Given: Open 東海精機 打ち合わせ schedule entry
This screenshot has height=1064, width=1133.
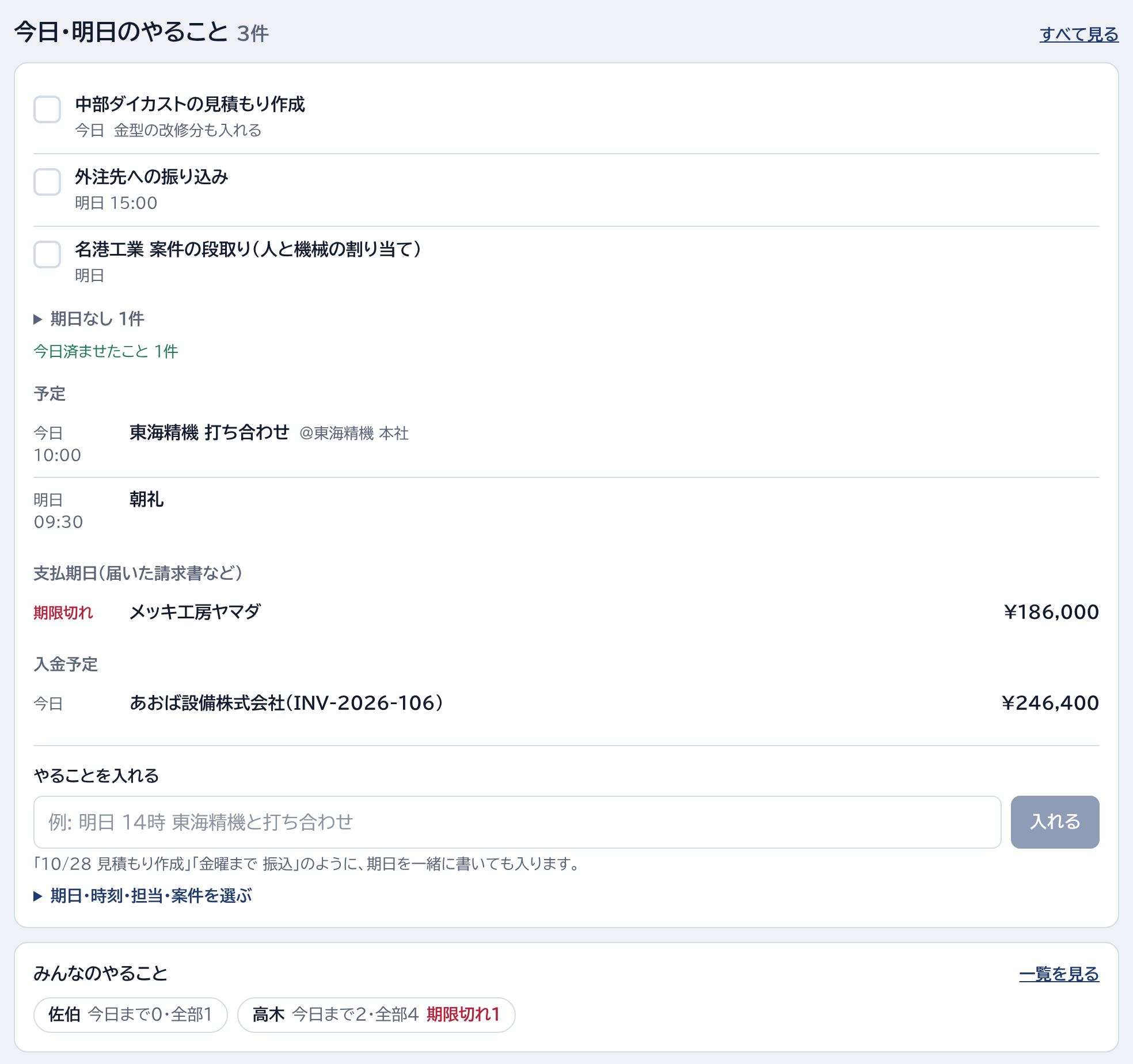Looking at the screenshot, I should click(x=566, y=443).
